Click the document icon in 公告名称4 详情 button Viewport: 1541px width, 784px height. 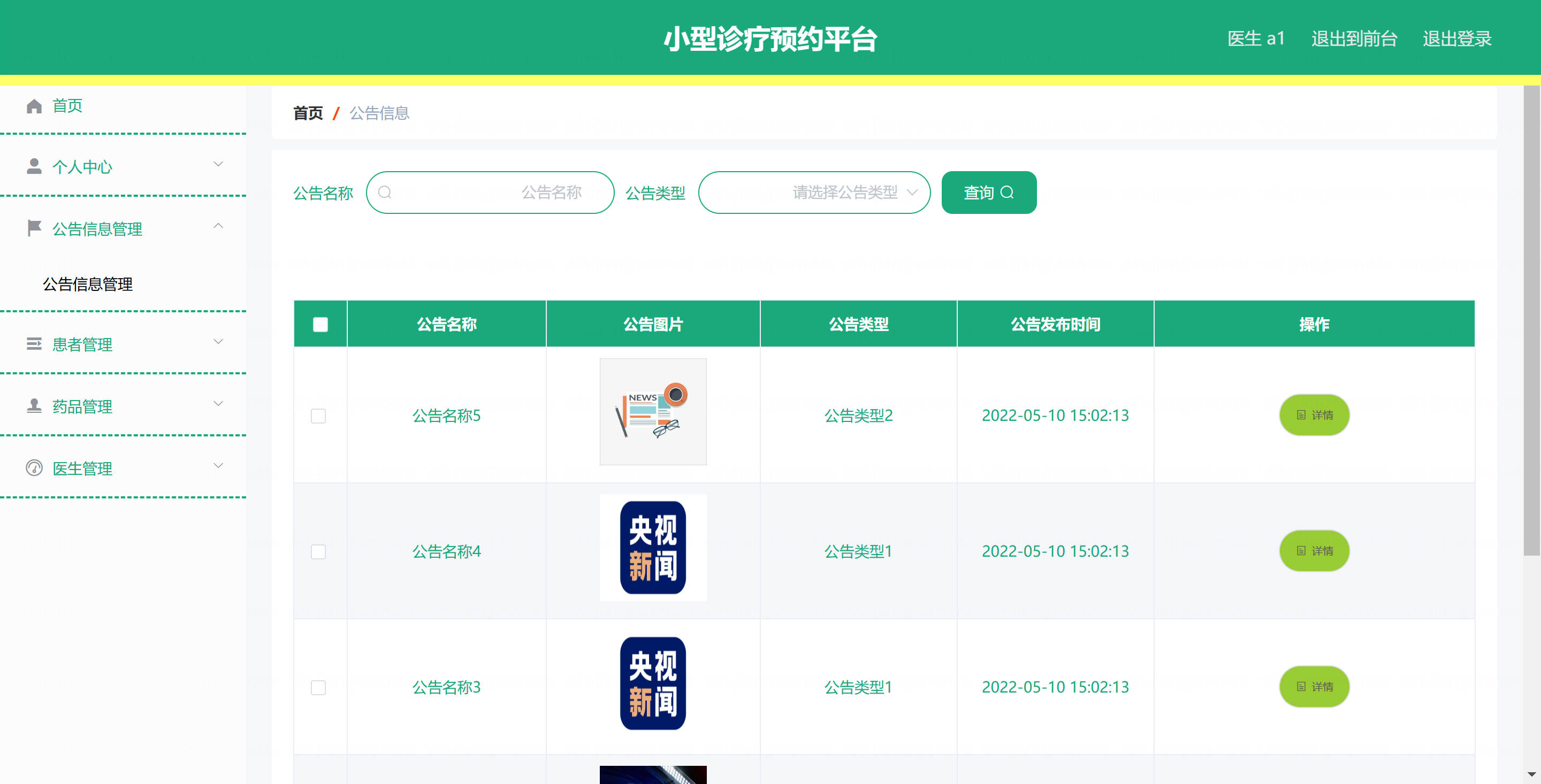1301,551
